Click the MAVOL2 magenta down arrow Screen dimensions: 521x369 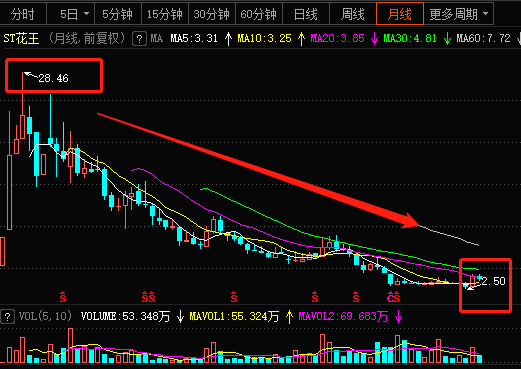(x=398, y=316)
